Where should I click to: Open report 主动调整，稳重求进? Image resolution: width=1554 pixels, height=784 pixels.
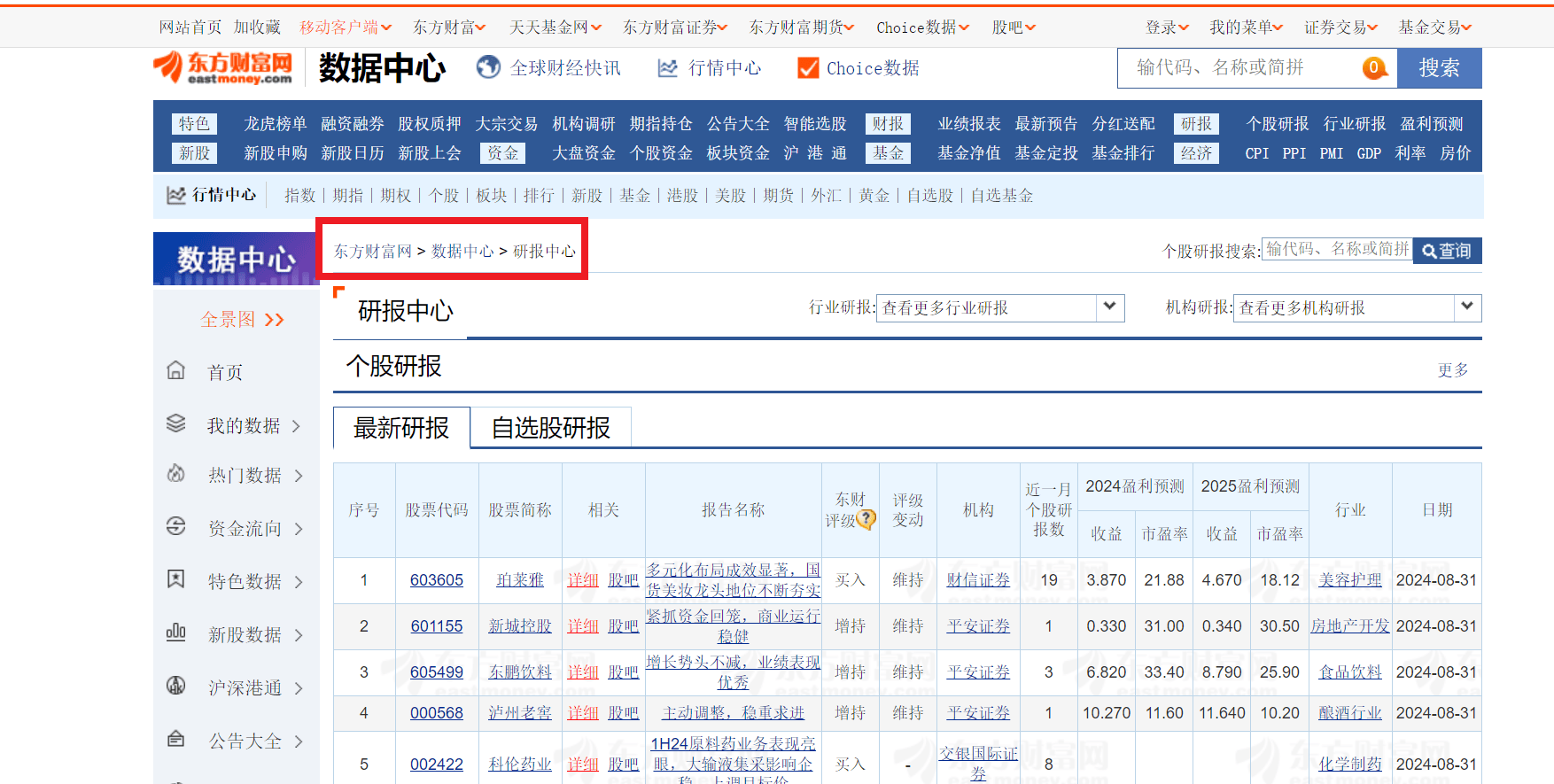tap(734, 713)
